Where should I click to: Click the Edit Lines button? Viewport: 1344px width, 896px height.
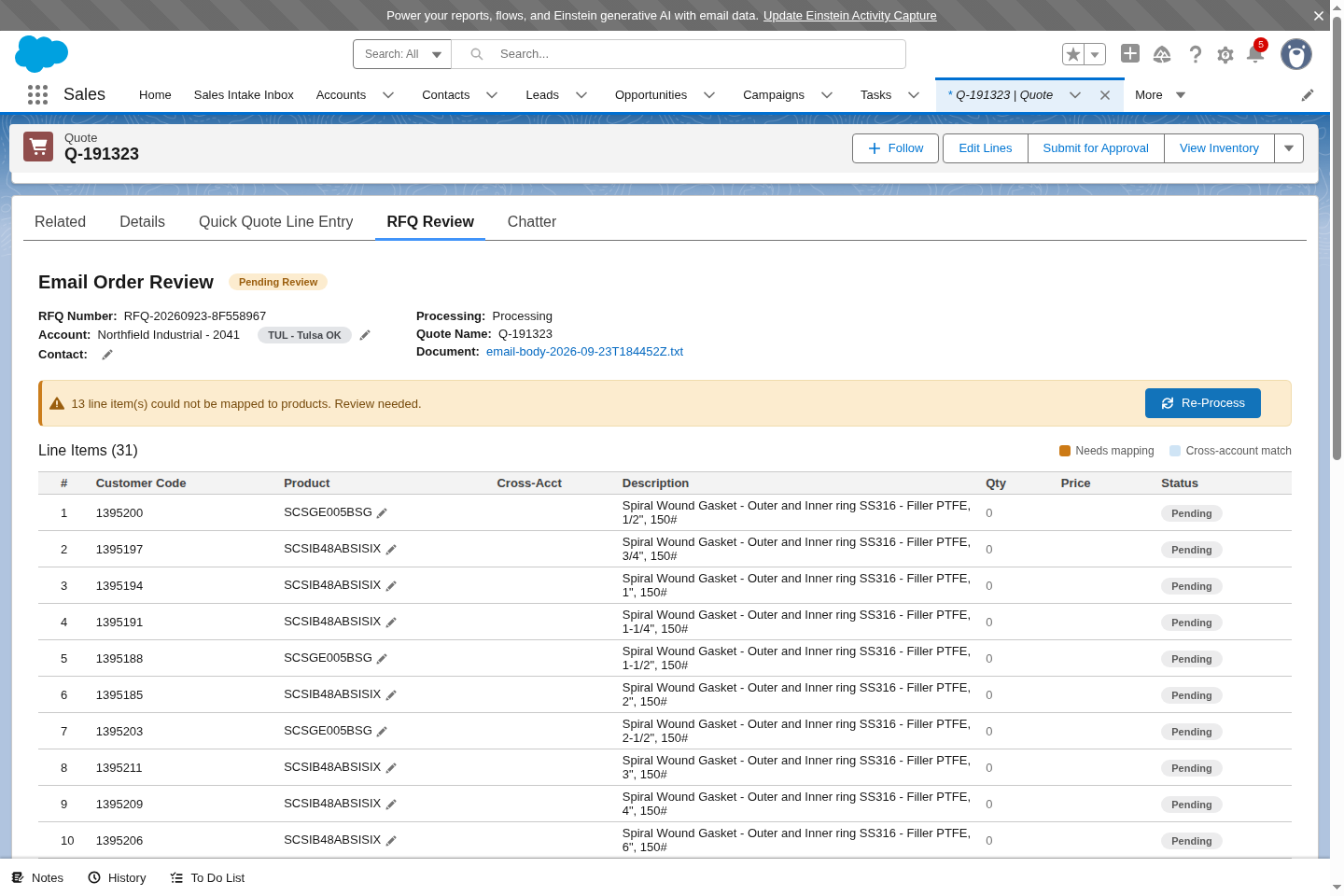tap(986, 148)
